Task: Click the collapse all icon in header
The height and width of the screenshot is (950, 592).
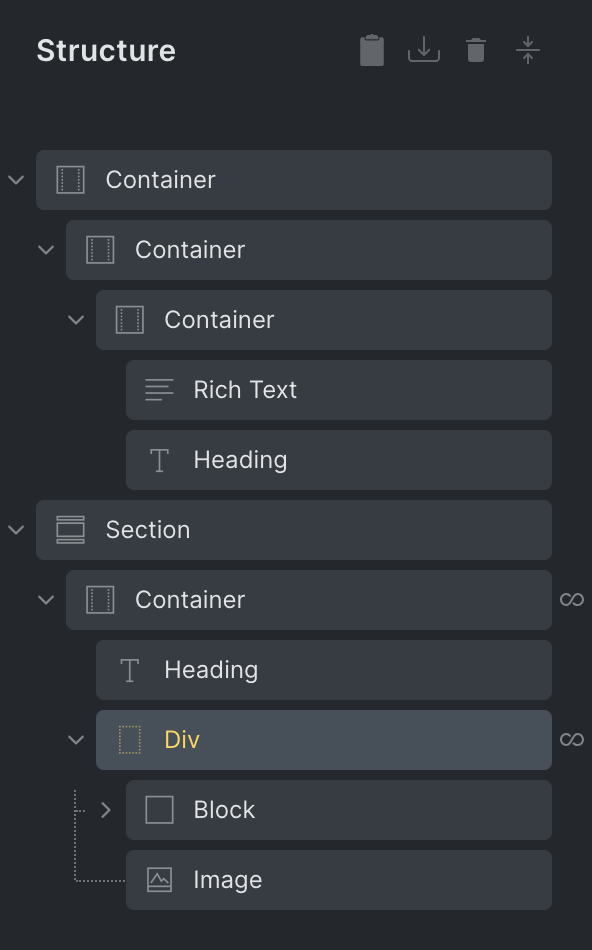Action: pos(528,50)
